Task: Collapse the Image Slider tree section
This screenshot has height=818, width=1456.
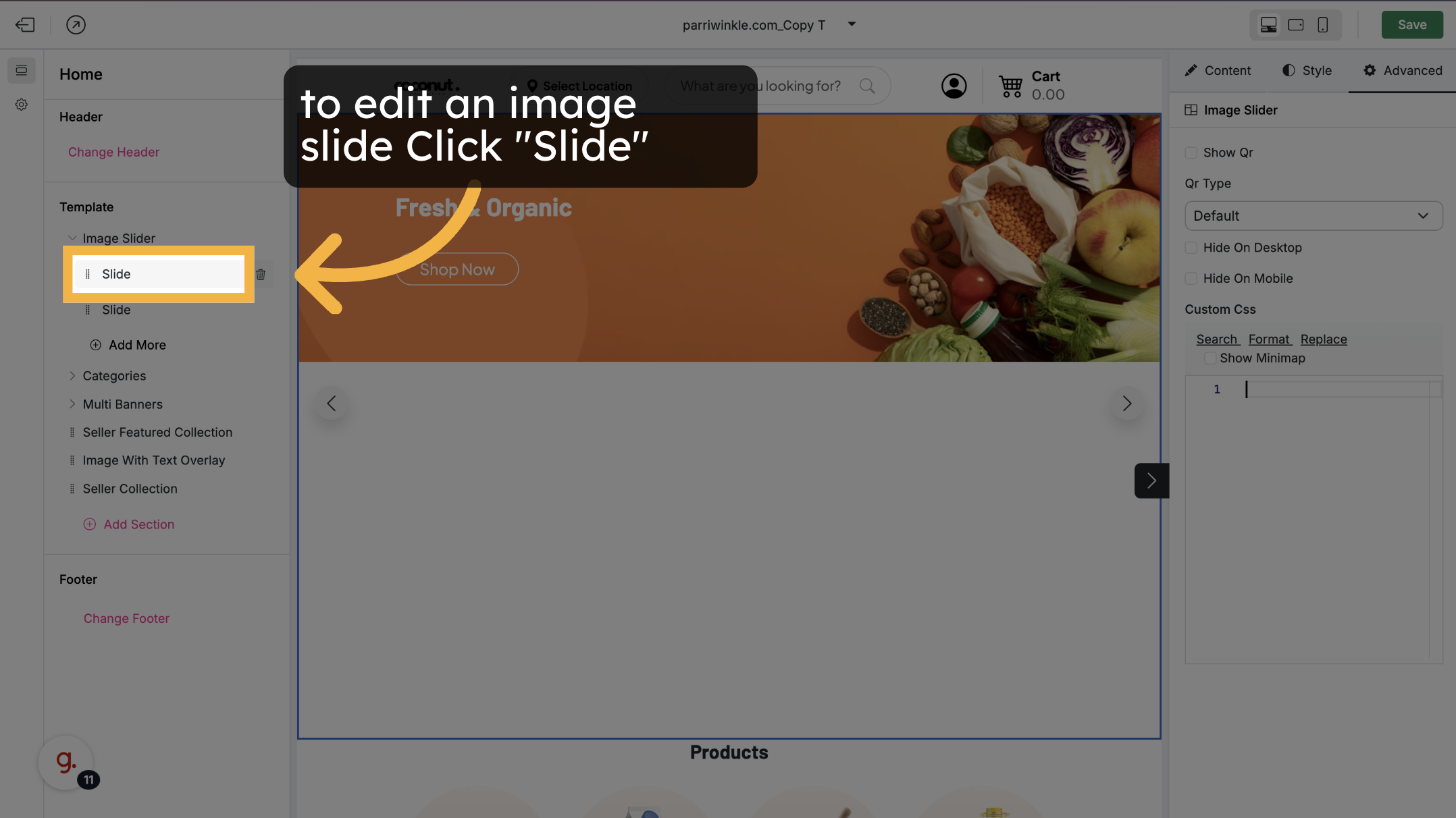Action: coord(72,238)
